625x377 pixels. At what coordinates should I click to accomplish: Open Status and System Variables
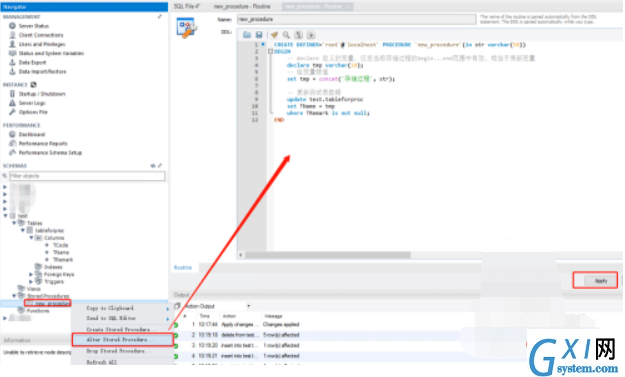pyautogui.click(x=51, y=53)
